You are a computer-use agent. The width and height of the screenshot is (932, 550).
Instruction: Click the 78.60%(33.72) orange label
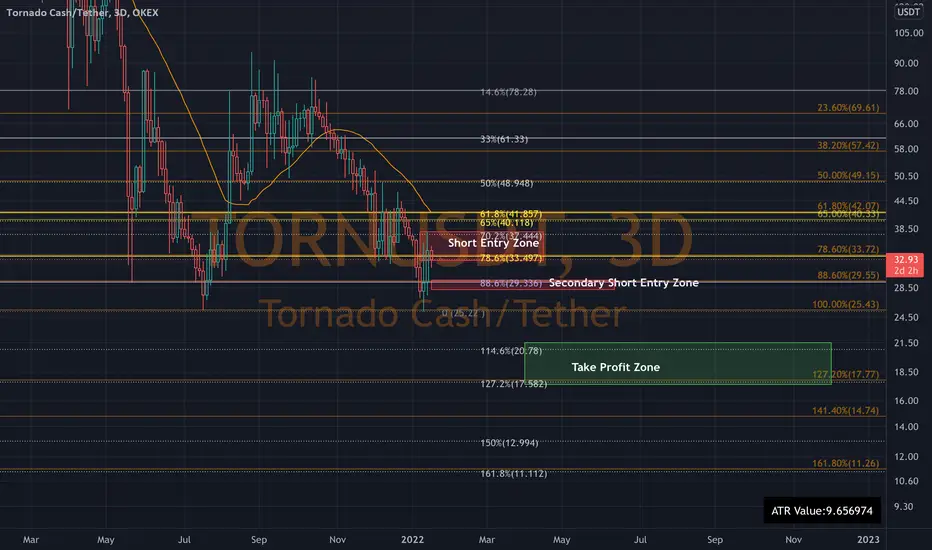(848, 249)
